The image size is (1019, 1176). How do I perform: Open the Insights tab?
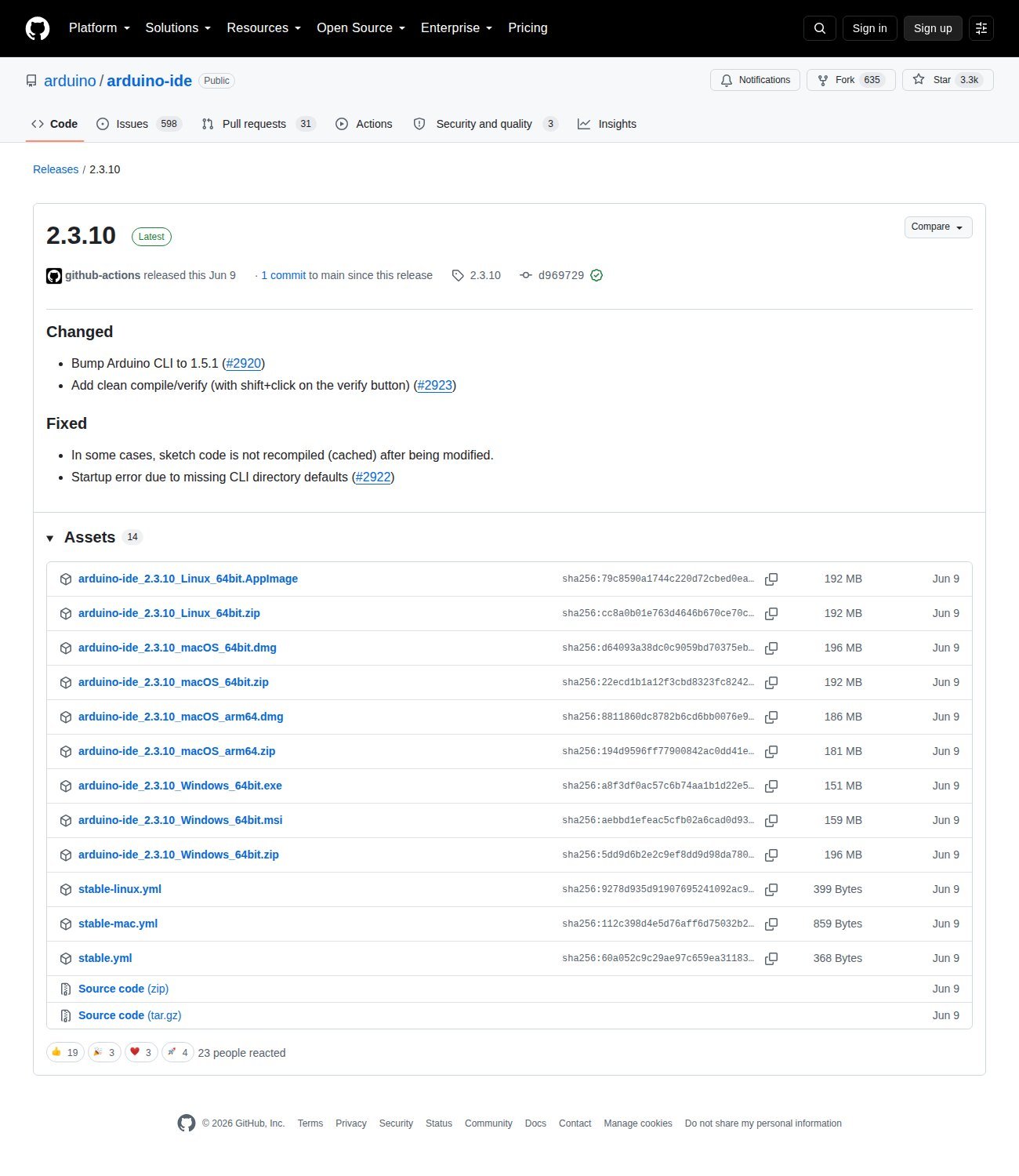[x=607, y=124]
